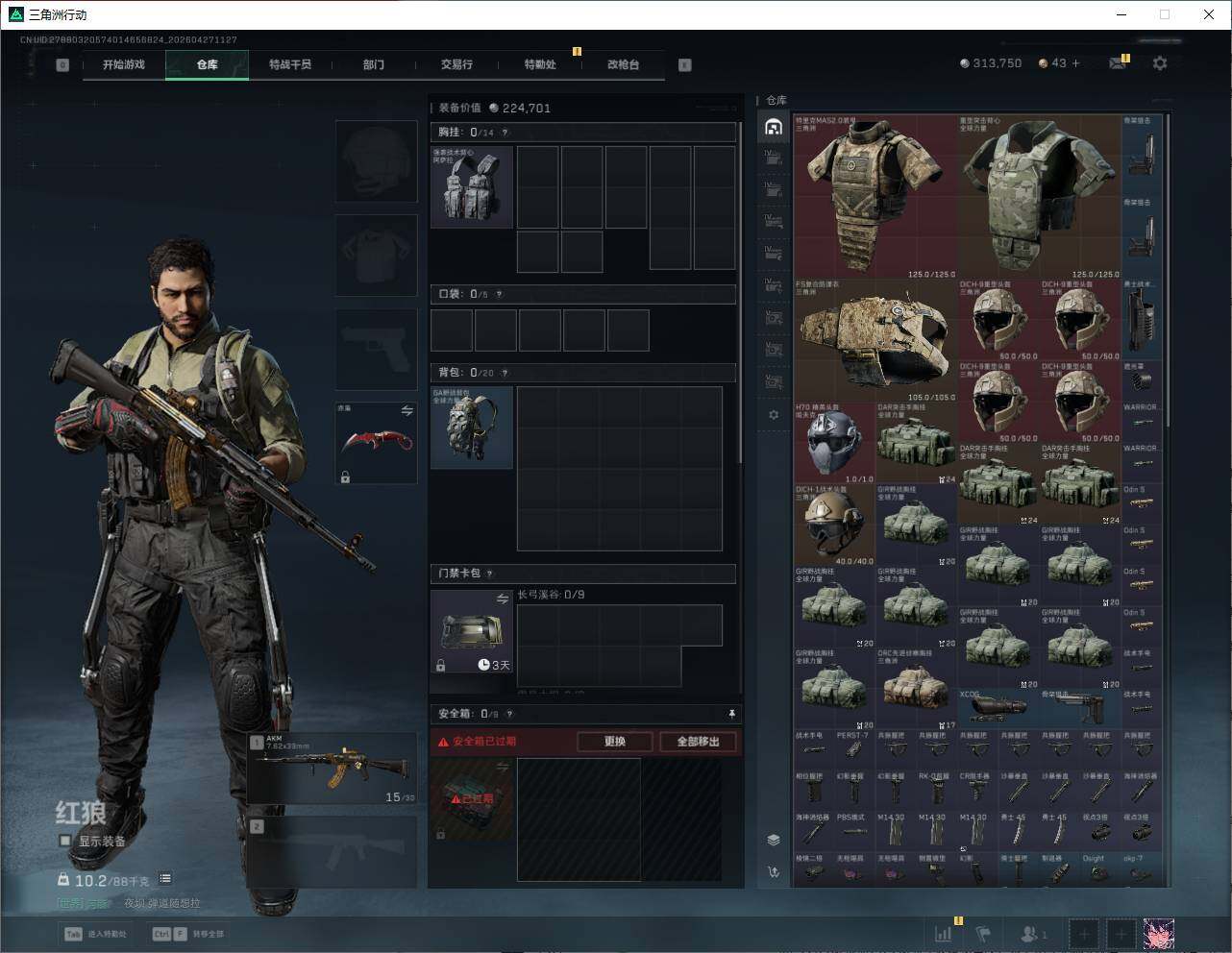Image resolution: width=1232 pixels, height=953 pixels.
Task: Switch to the 特勤处 tab
Action: 540,64
